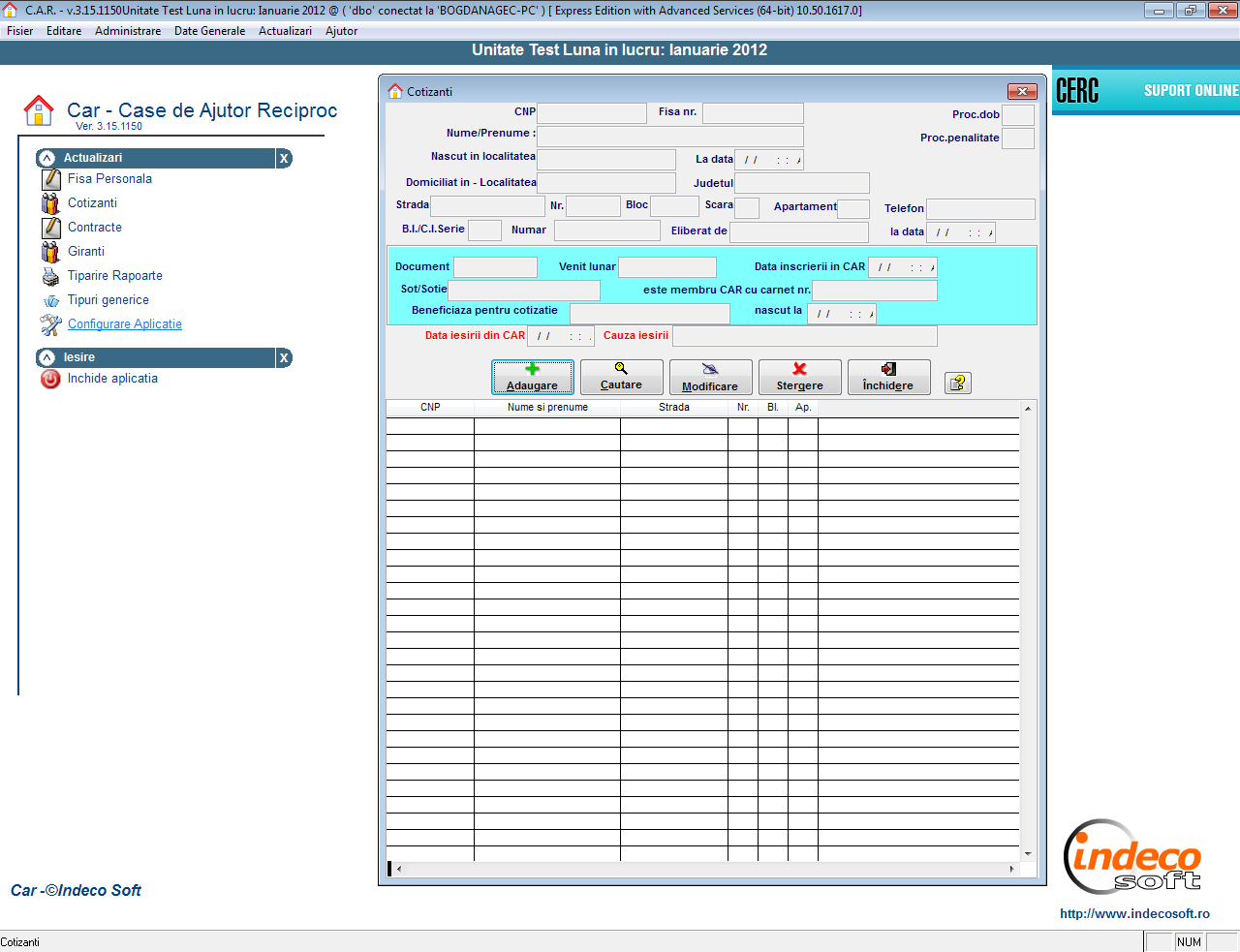
Task: Click the Nume/Prenume text field
Action: pyautogui.click(x=669, y=136)
